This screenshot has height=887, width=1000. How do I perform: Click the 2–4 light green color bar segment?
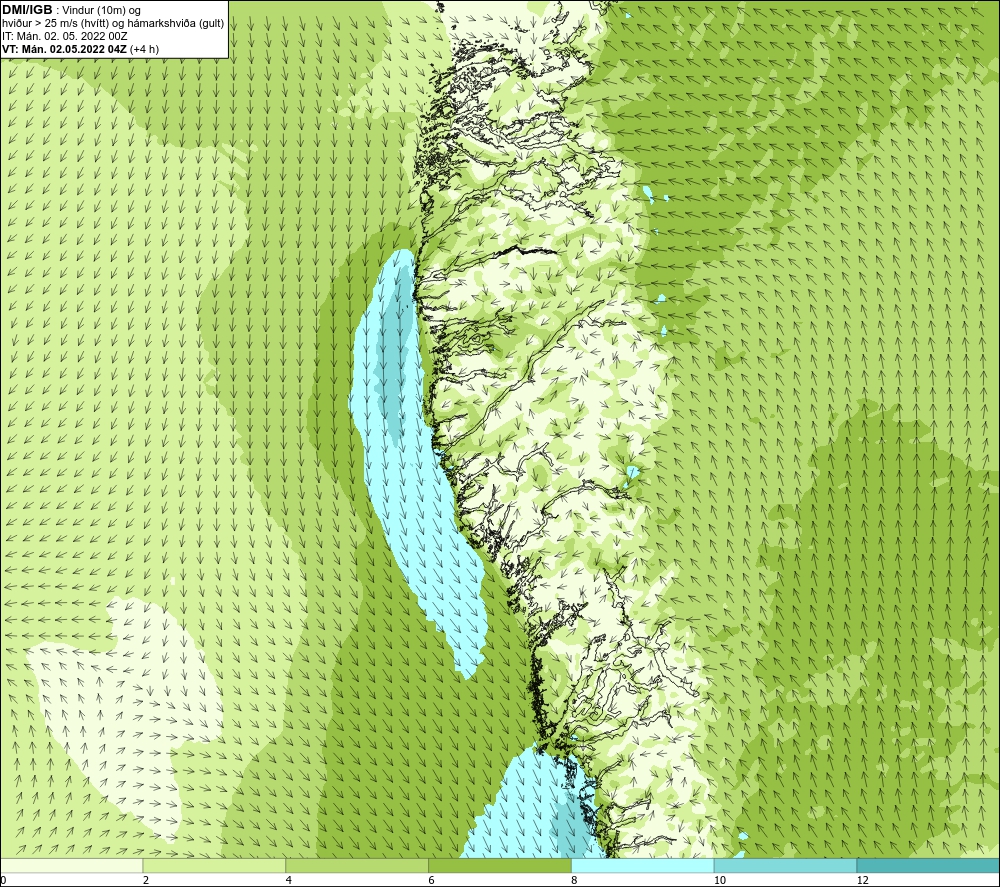pyautogui.click(x=214, y=865)
